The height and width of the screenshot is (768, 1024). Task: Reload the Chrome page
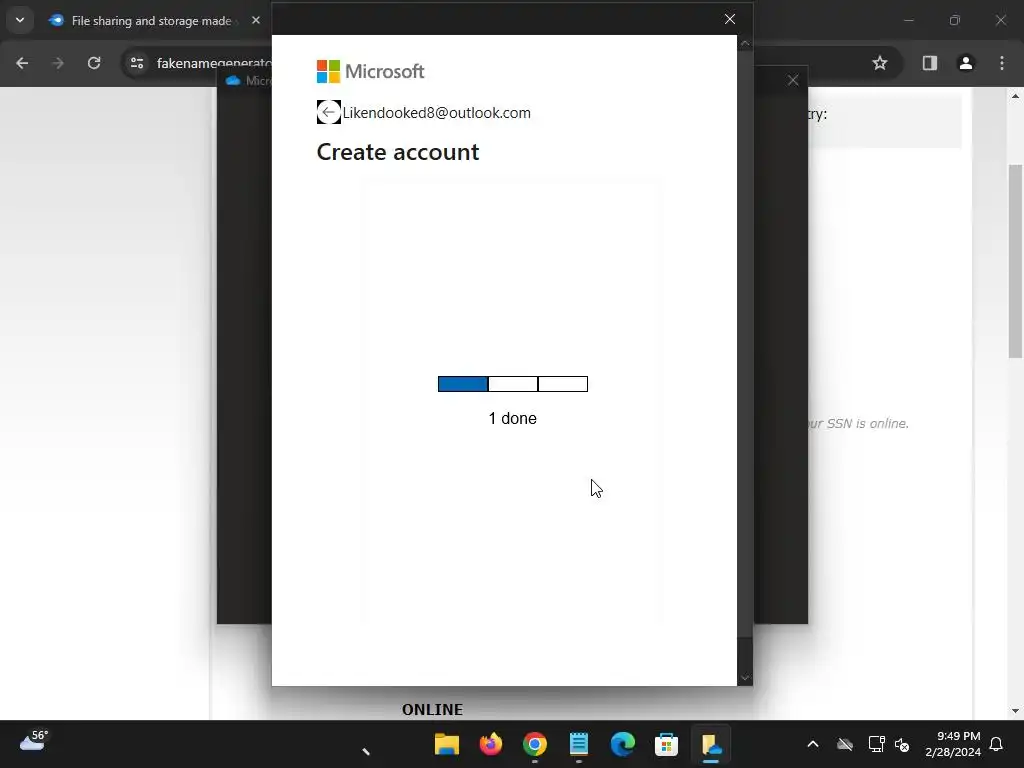tap(94, 63)
